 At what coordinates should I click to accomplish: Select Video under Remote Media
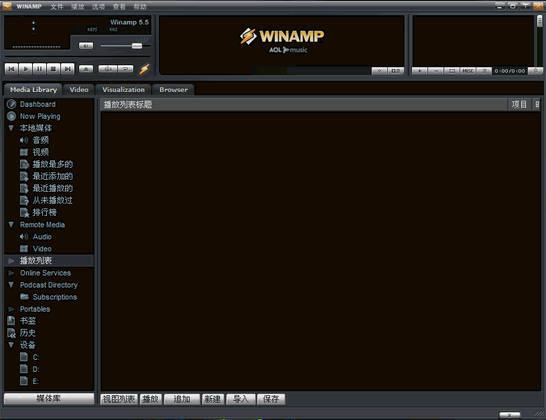pos(42,249)
